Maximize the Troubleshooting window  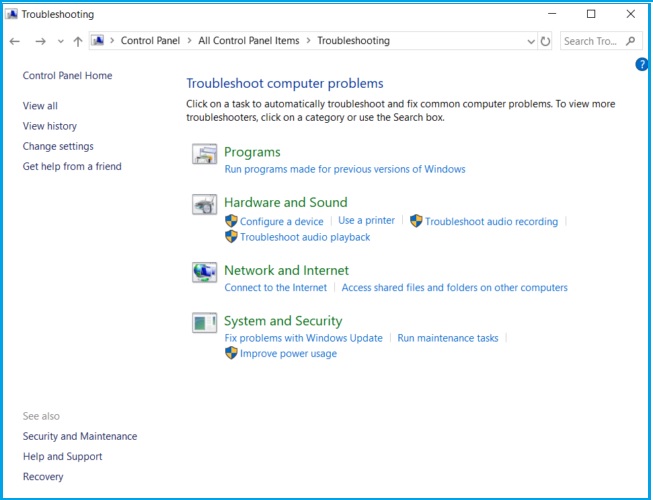[x=591, y=14]
